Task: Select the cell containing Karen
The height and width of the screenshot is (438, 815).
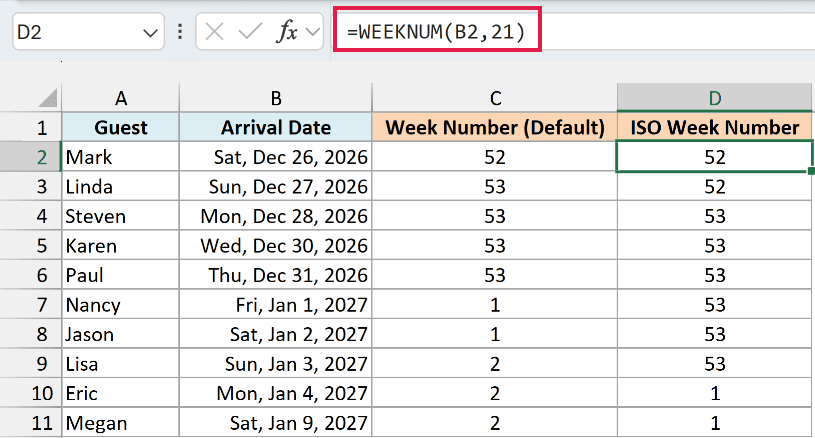Action: point(121,246)
